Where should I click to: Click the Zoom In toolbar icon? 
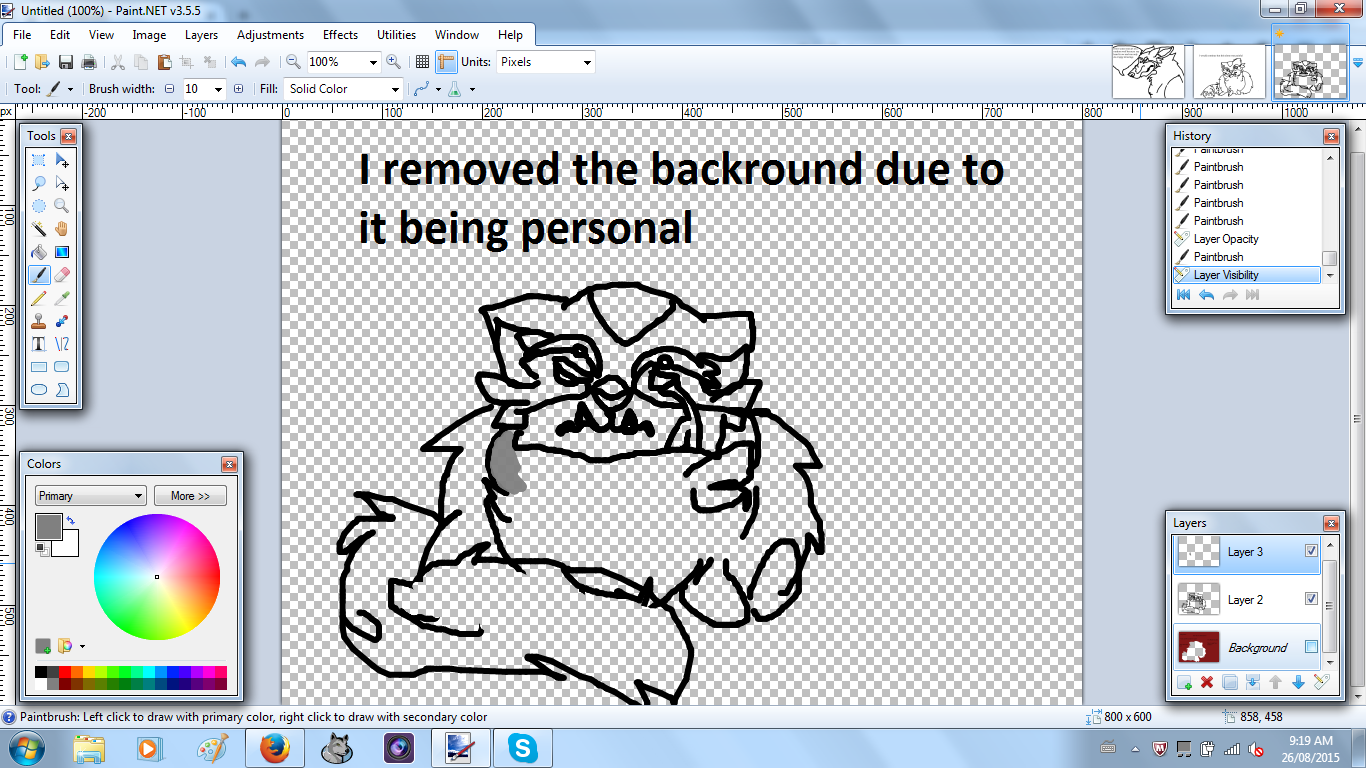pos(394,62)
